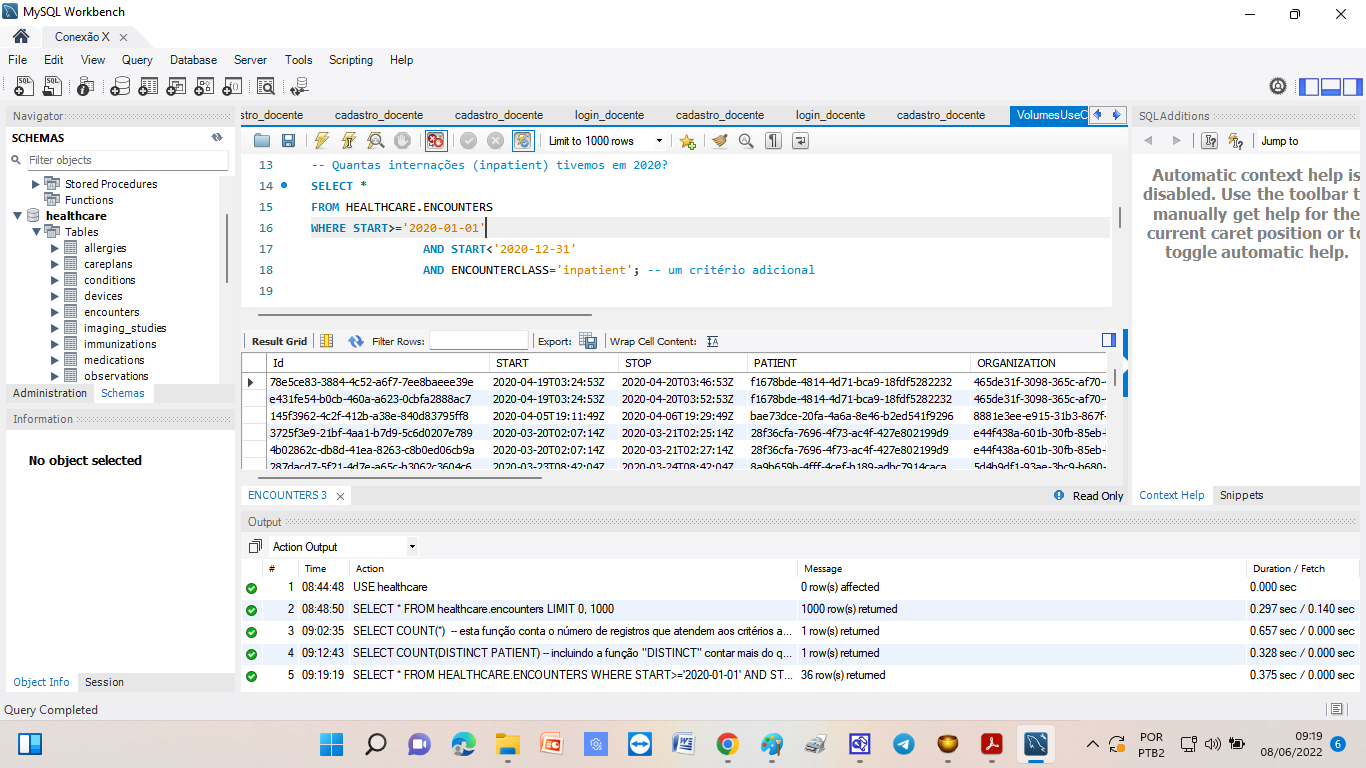Viewport: 1366px width, 768px height.
Task: Toggle autocommit mode
Action: point(523,141)
